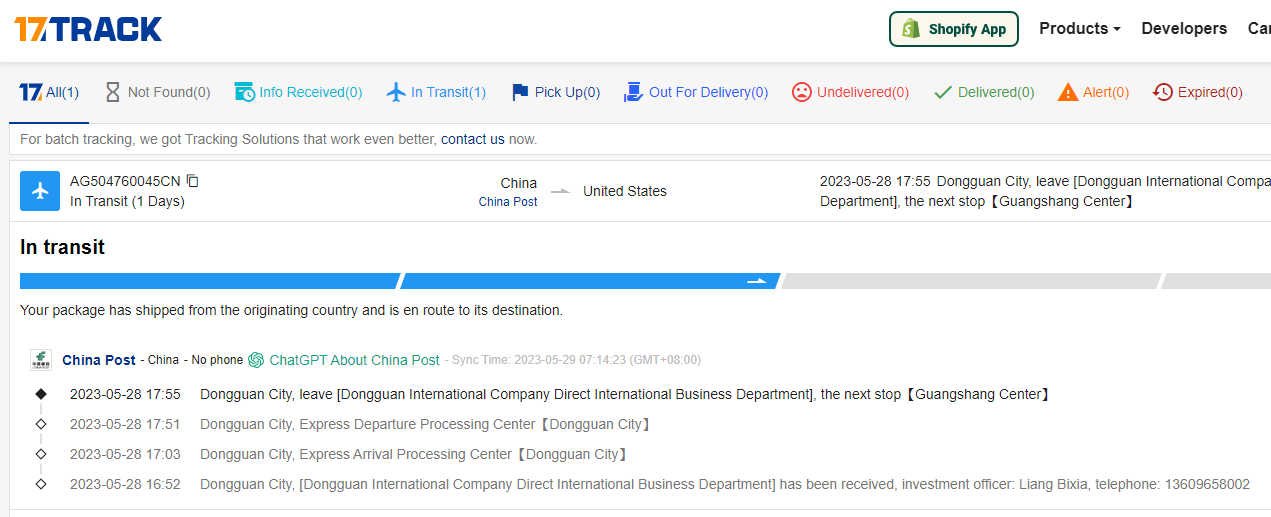This screenshot has height=517, width=1271.
Task: Click the 17TRACK logo
Action: pyautogui.click(x=88, y=29)
